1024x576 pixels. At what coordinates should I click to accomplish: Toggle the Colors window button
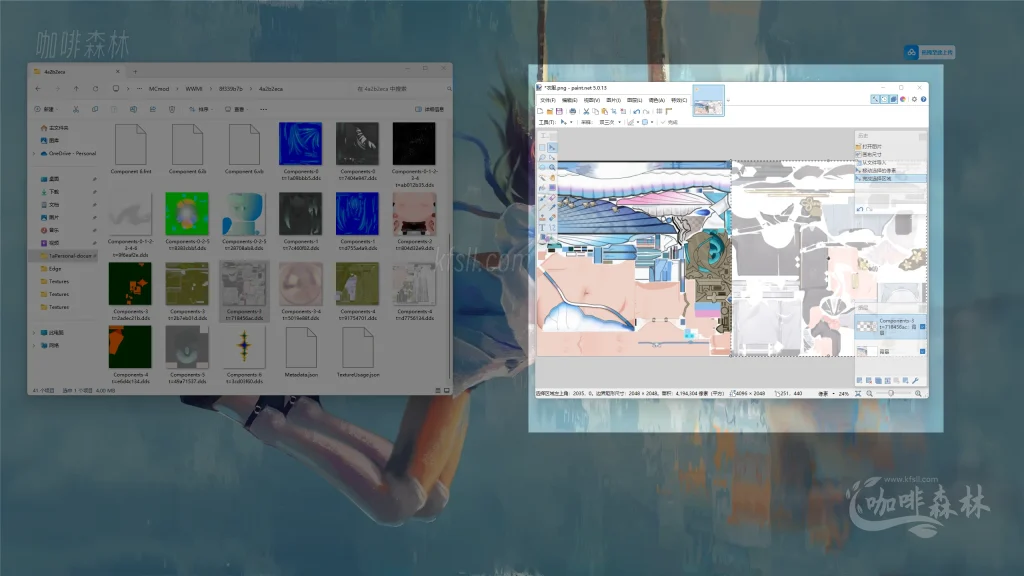903,99
